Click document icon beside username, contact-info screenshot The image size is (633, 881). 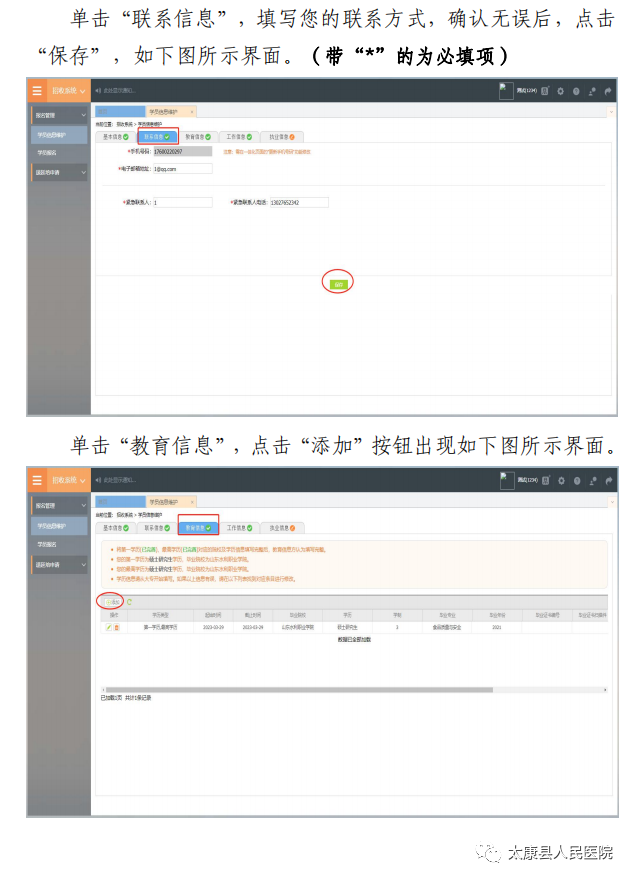(545, 91)
